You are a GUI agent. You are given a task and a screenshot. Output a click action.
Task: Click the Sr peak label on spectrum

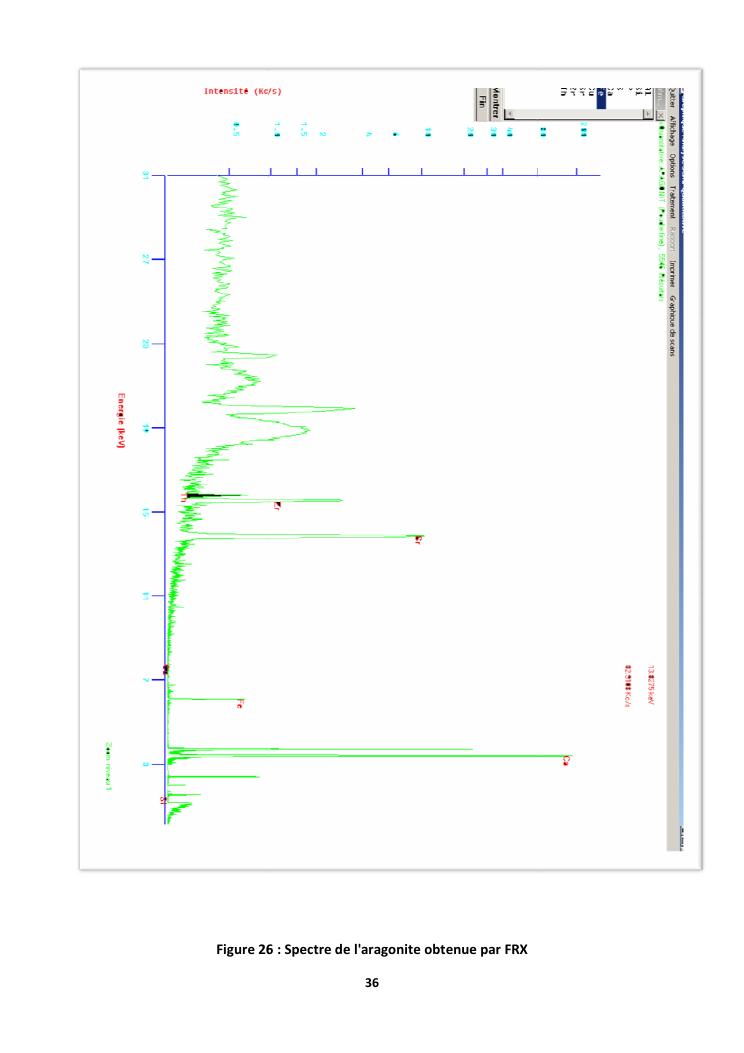pyautogui.click(x=418, y=540)
